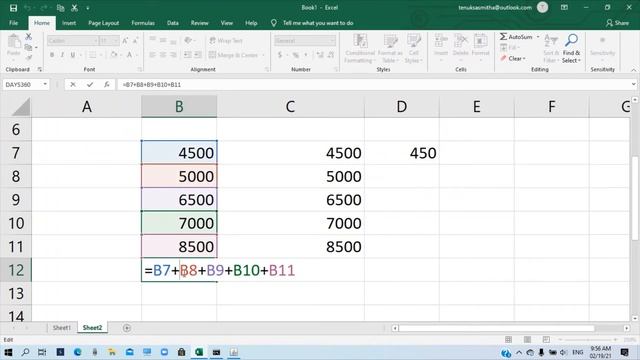Expand the formula bar

pos(633,84)
